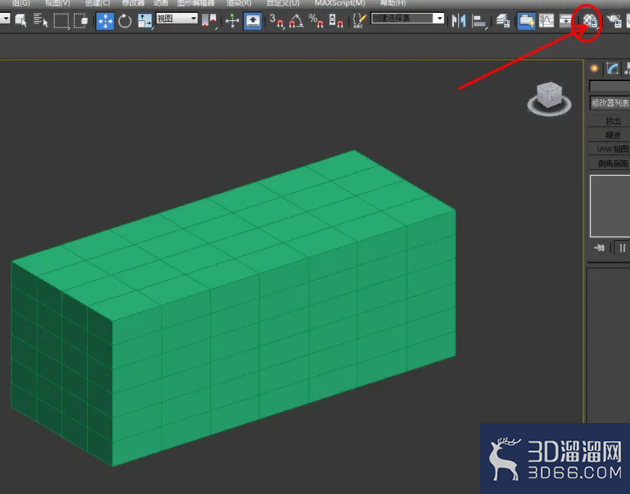630x494 pixels.
Task: Activate the Select and Rotate tool
Action: [125, 21]
